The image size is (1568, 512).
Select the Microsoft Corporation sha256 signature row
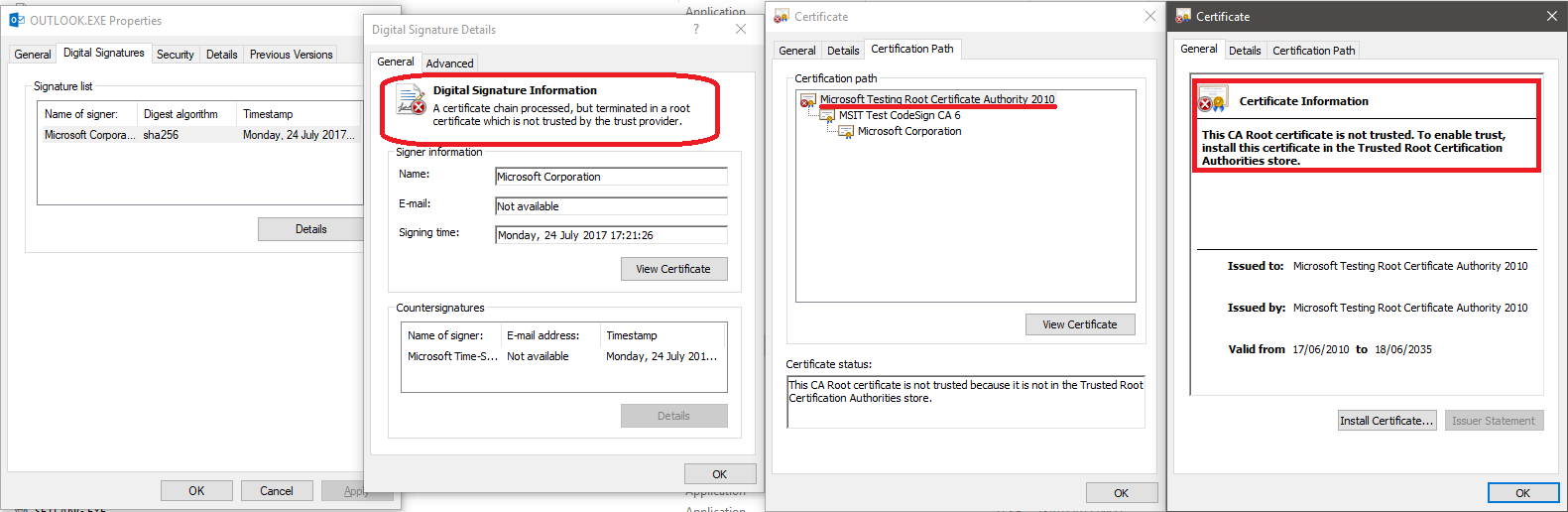(200, 135)
